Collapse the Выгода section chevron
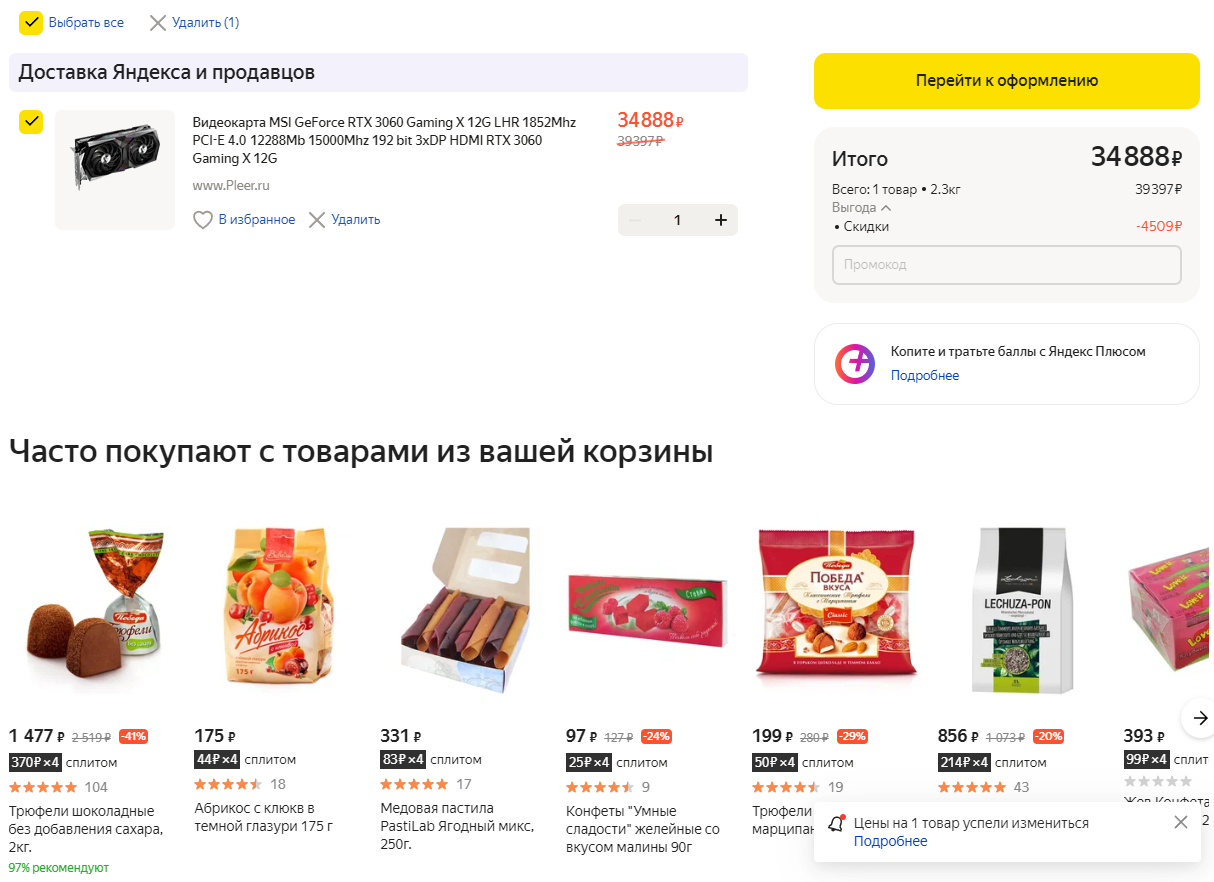The height and width of the screenshot is (882, 1214). pos(885,208)
